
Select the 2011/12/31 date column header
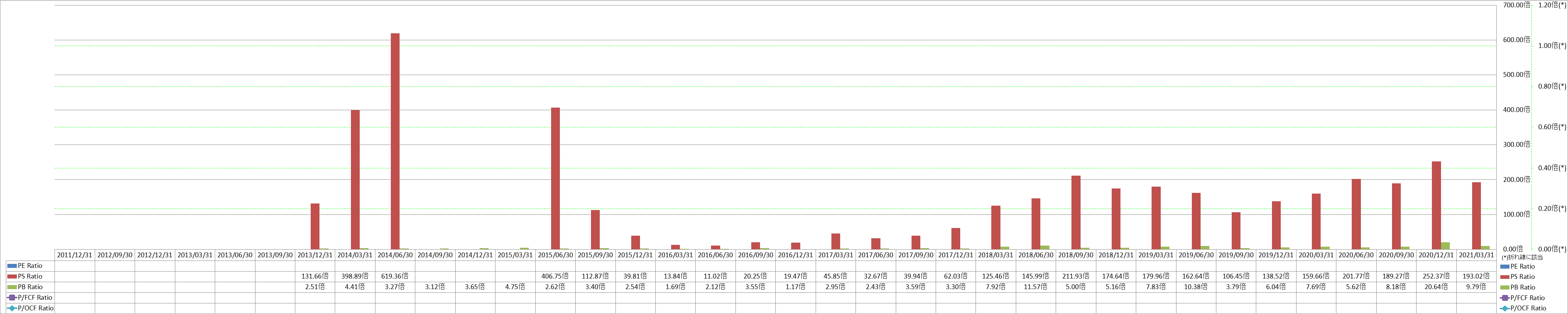pos(75,255)
